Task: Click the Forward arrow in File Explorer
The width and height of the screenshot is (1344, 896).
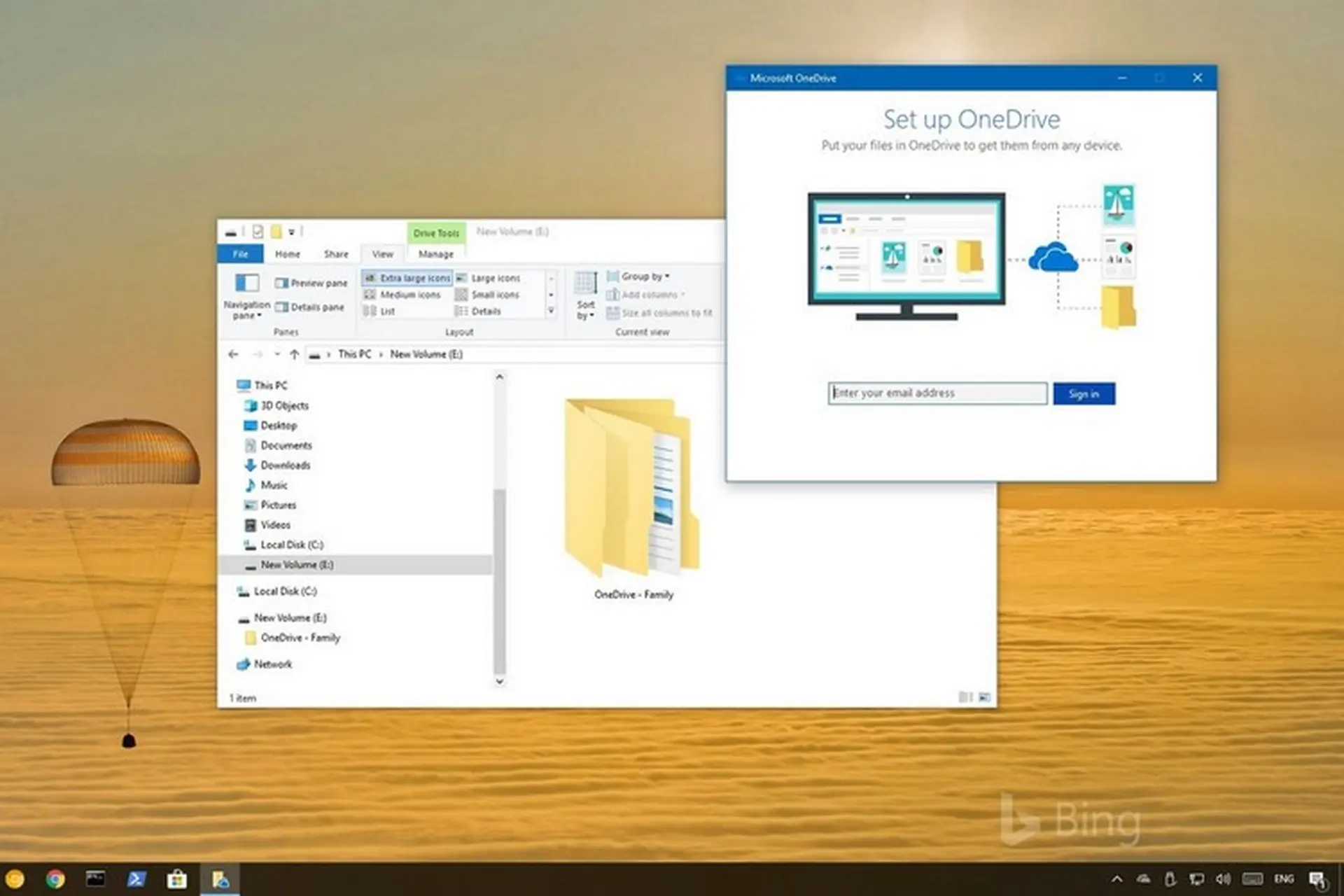Action: tap(257, 354)
